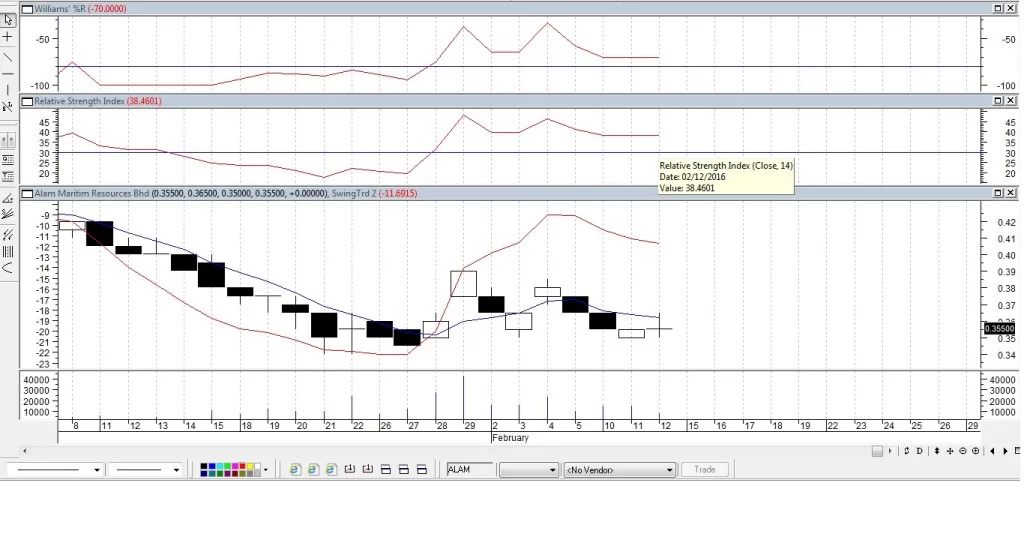Select the arrow pointer tool
Image resolution: width=1024 pixels, height=549 pixels.
point(8,20)
